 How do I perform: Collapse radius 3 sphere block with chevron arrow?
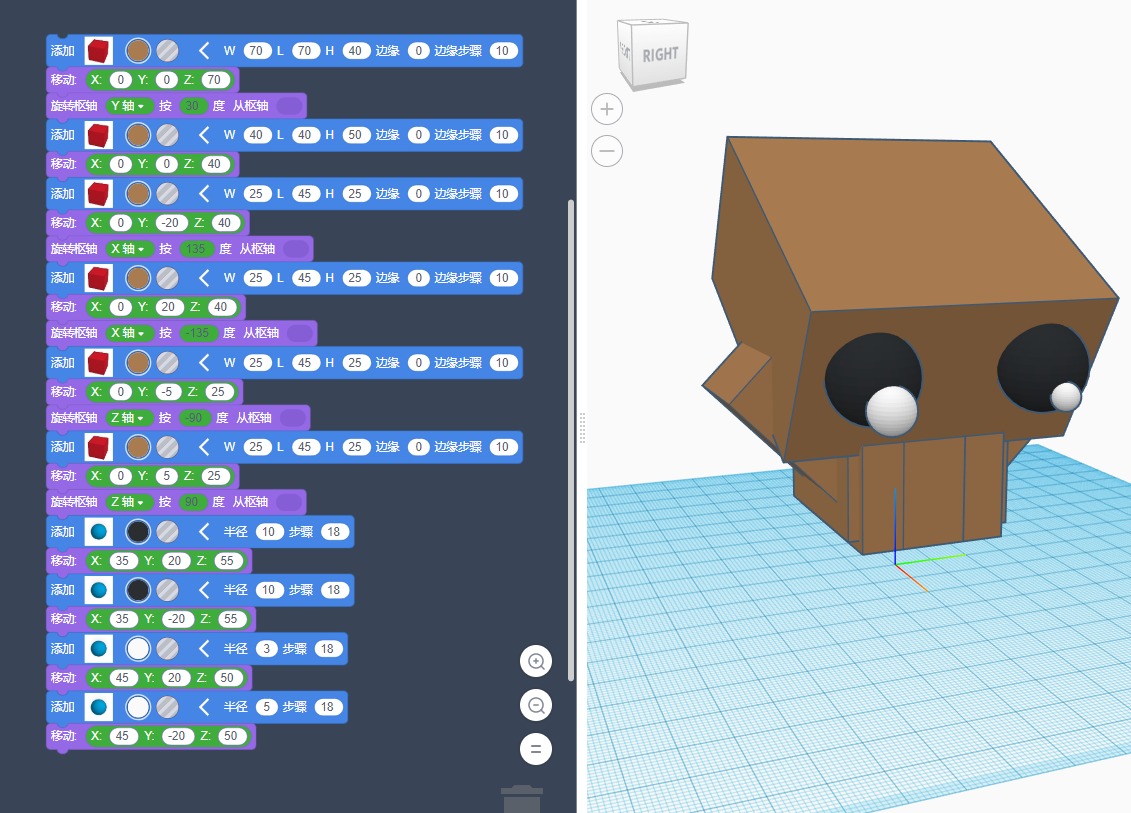point(204,648)
